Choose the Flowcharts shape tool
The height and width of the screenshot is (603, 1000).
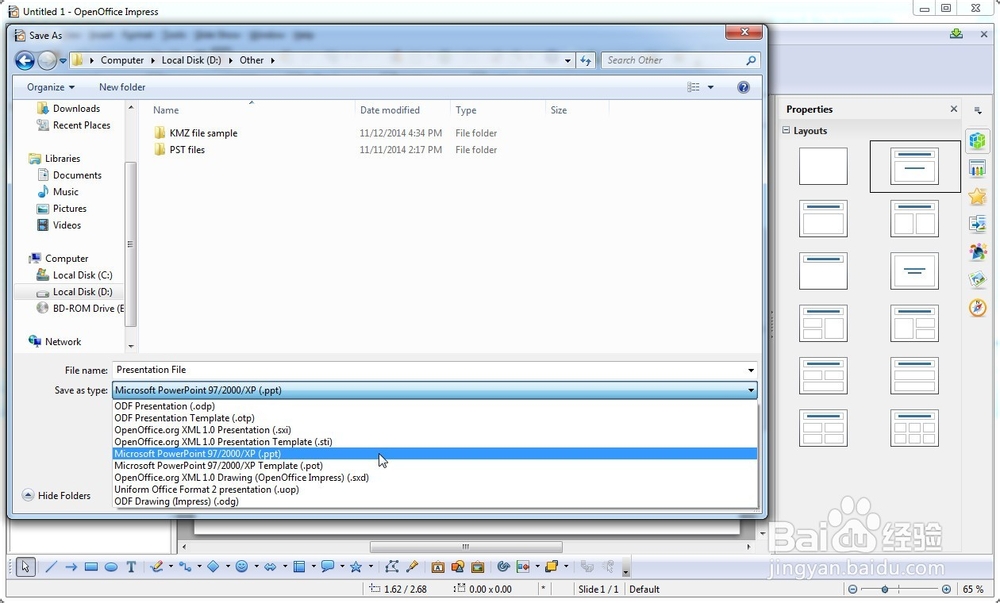[299, 567]
